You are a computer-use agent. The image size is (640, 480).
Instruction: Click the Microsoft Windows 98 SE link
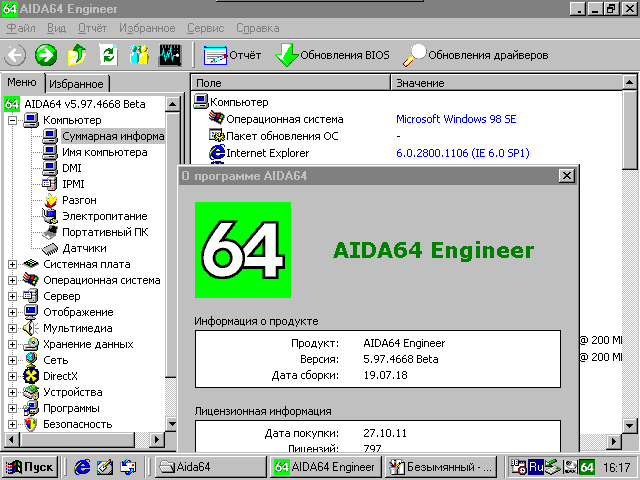coord(456,119)
